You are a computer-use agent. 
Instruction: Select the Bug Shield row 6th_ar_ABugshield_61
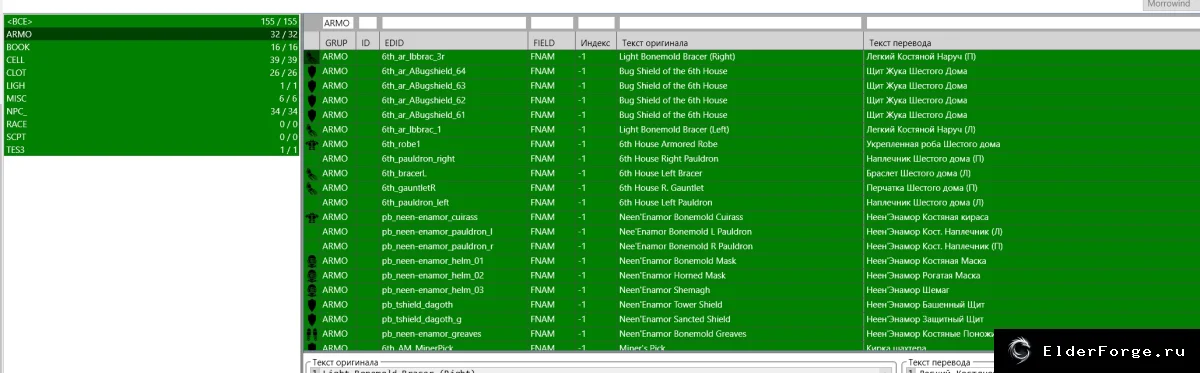751,115
